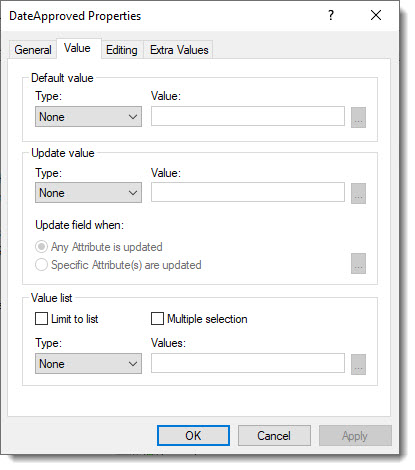This screenshot has height=470, width=415.
Task: Click the OK button
Action: [x=193, y=436]
